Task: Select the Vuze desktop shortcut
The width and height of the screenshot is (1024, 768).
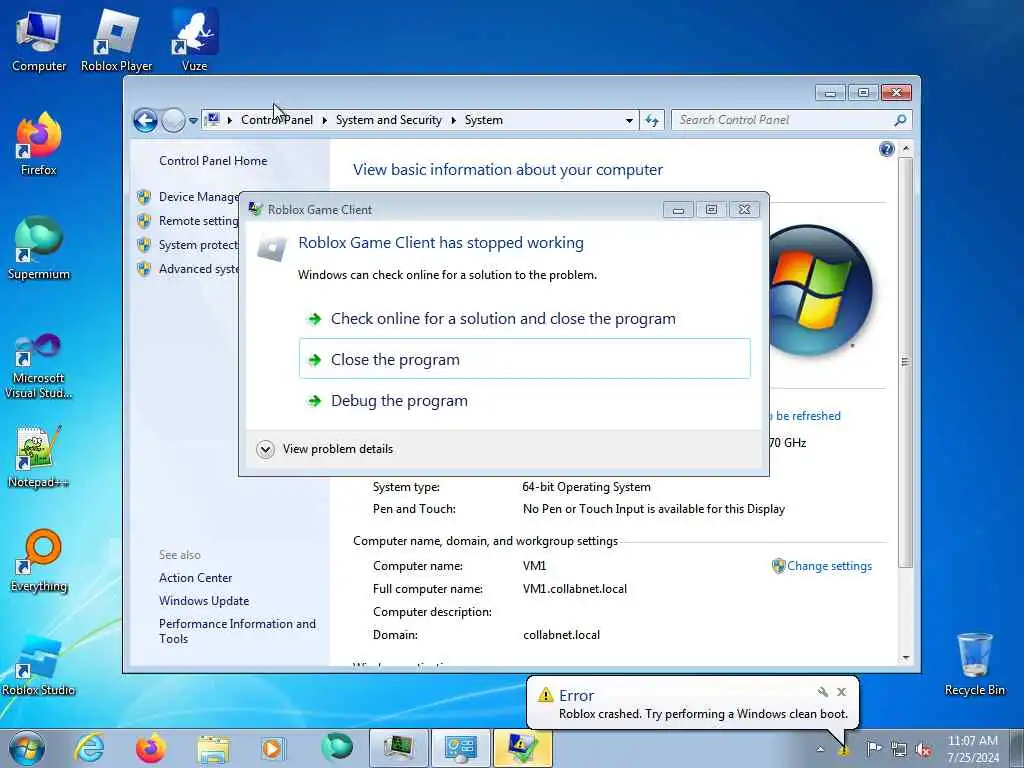Action: pos(195,41)
